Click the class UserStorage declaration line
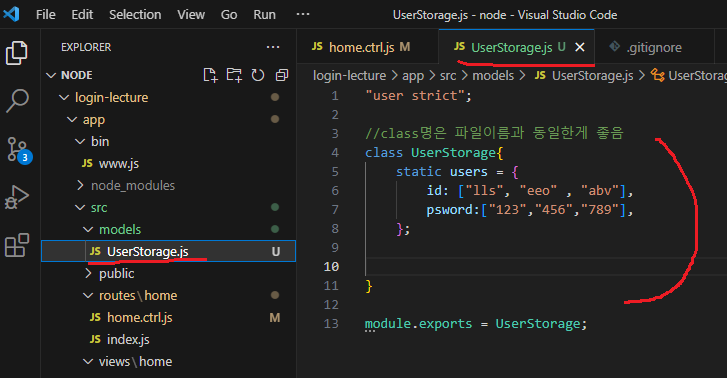727x378 pixels. point(434,153)
